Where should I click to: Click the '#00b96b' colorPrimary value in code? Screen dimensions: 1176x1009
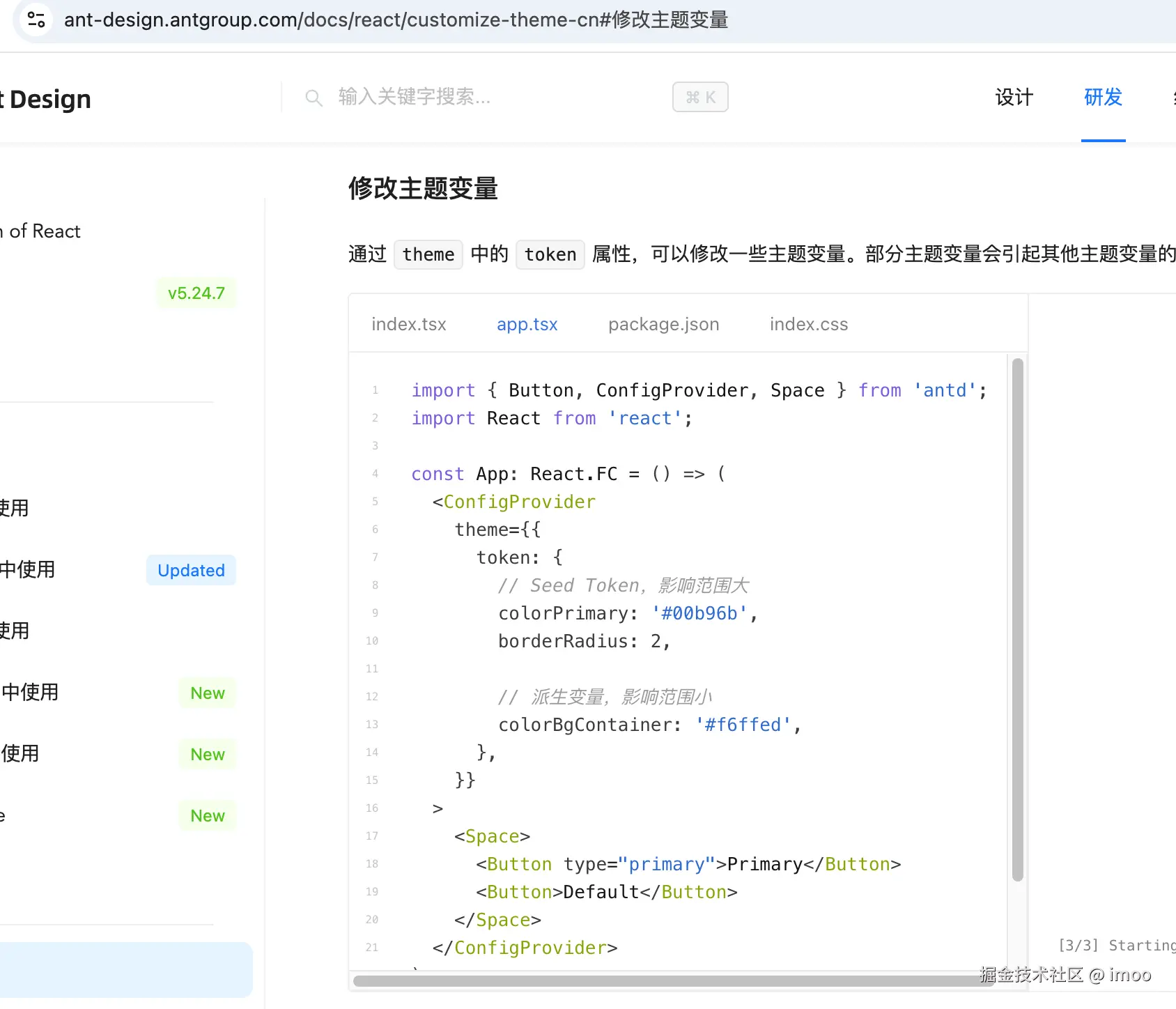(x=699, y=613)
